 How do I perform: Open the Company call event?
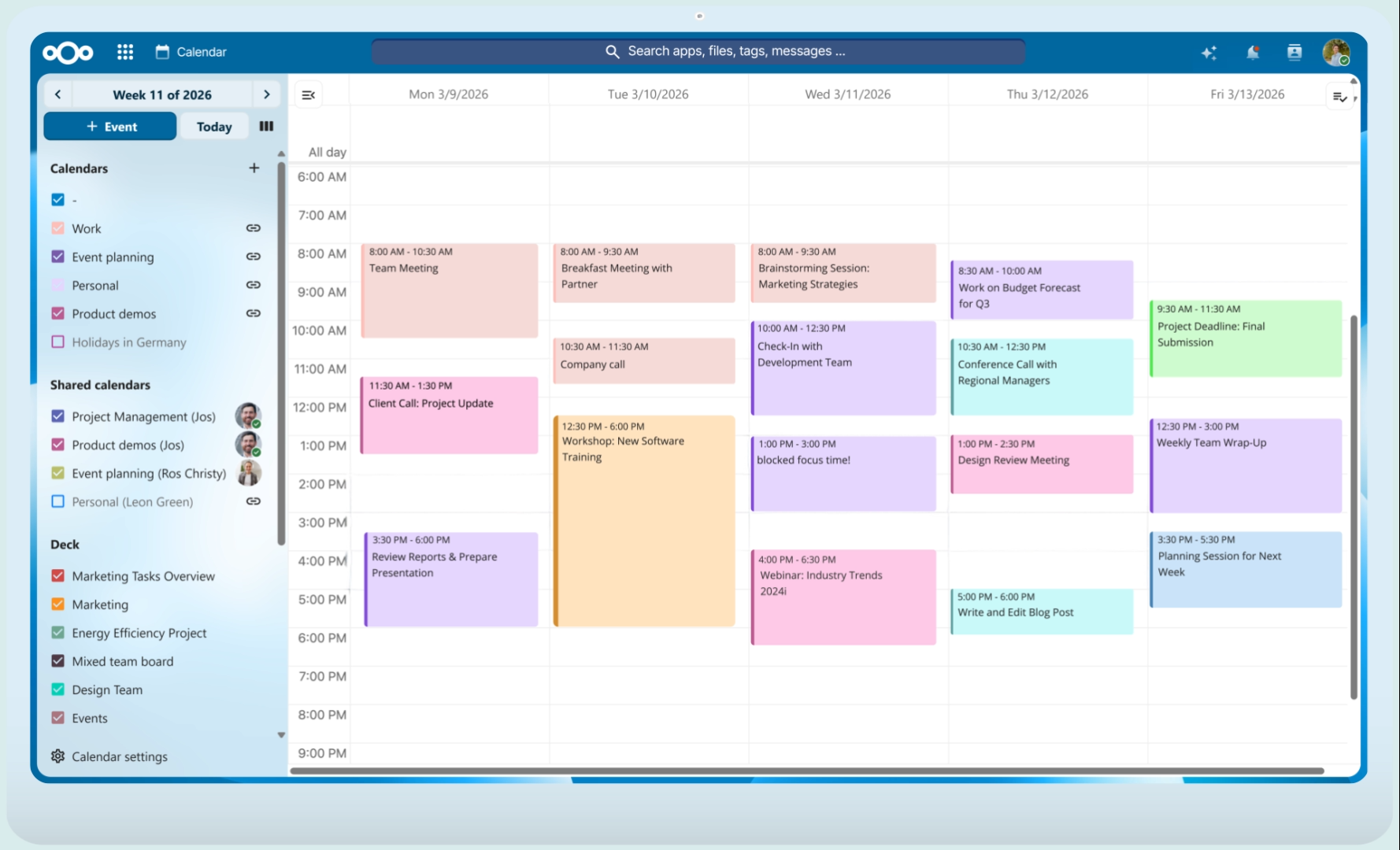coord(644,360)
